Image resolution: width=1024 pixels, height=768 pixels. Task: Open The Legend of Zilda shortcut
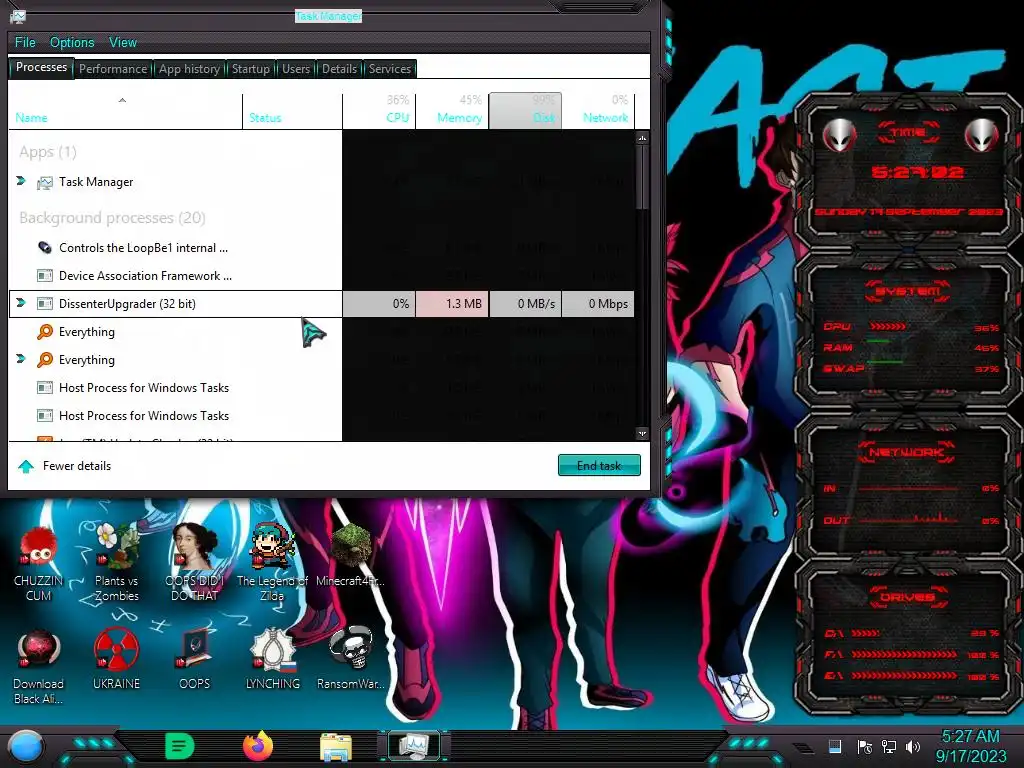pyautogui.click(x=272, y=563)
